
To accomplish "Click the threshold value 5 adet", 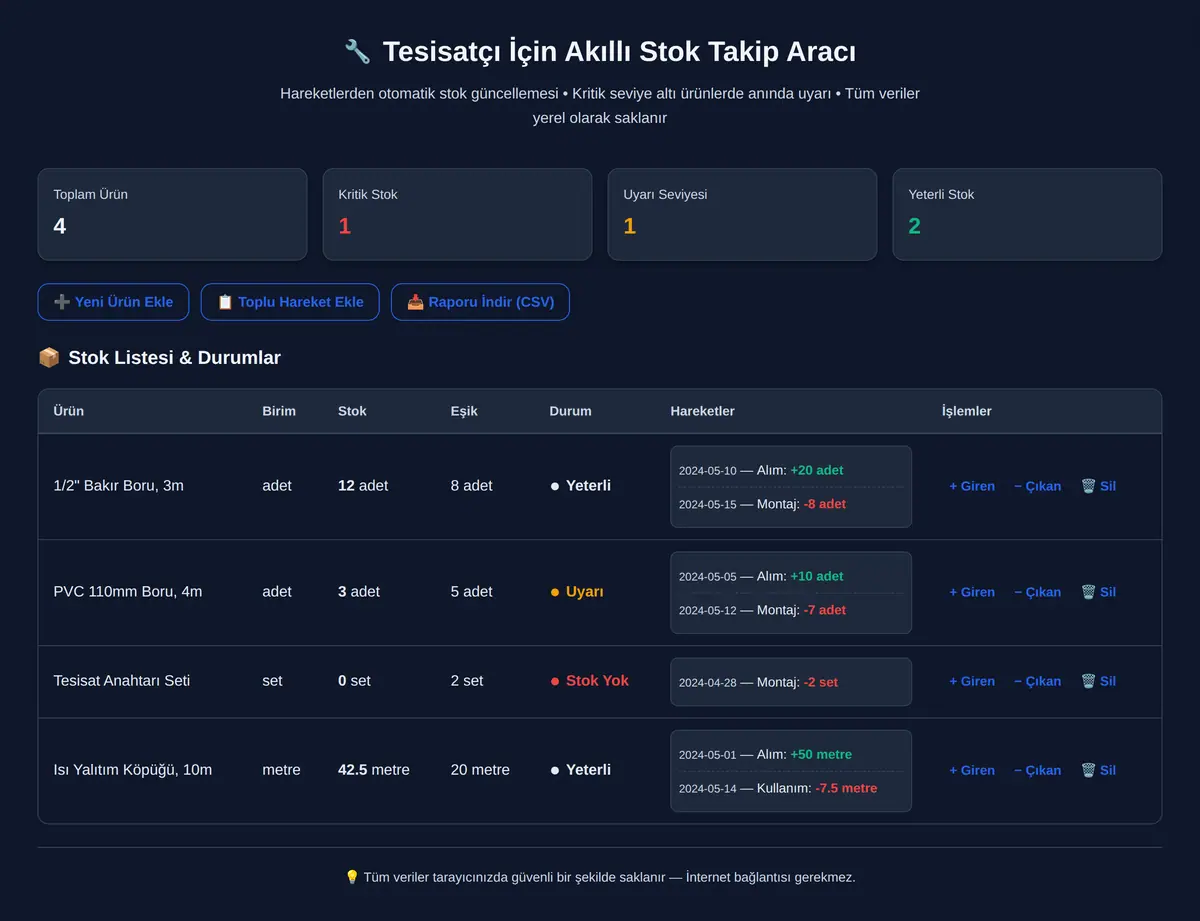I will pyautogui.click(x=471, y=592).
